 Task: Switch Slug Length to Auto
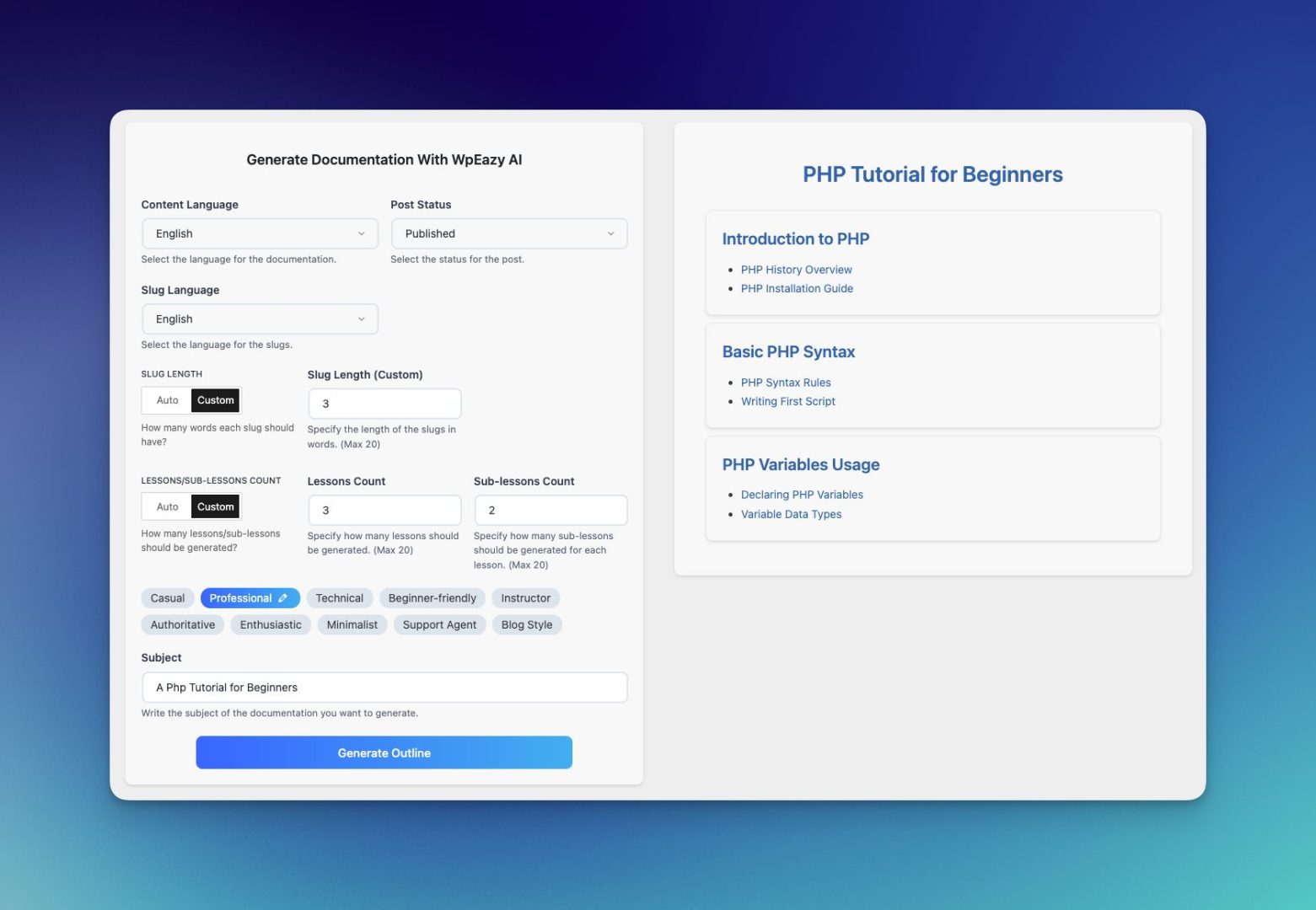[x=167, y=400]
